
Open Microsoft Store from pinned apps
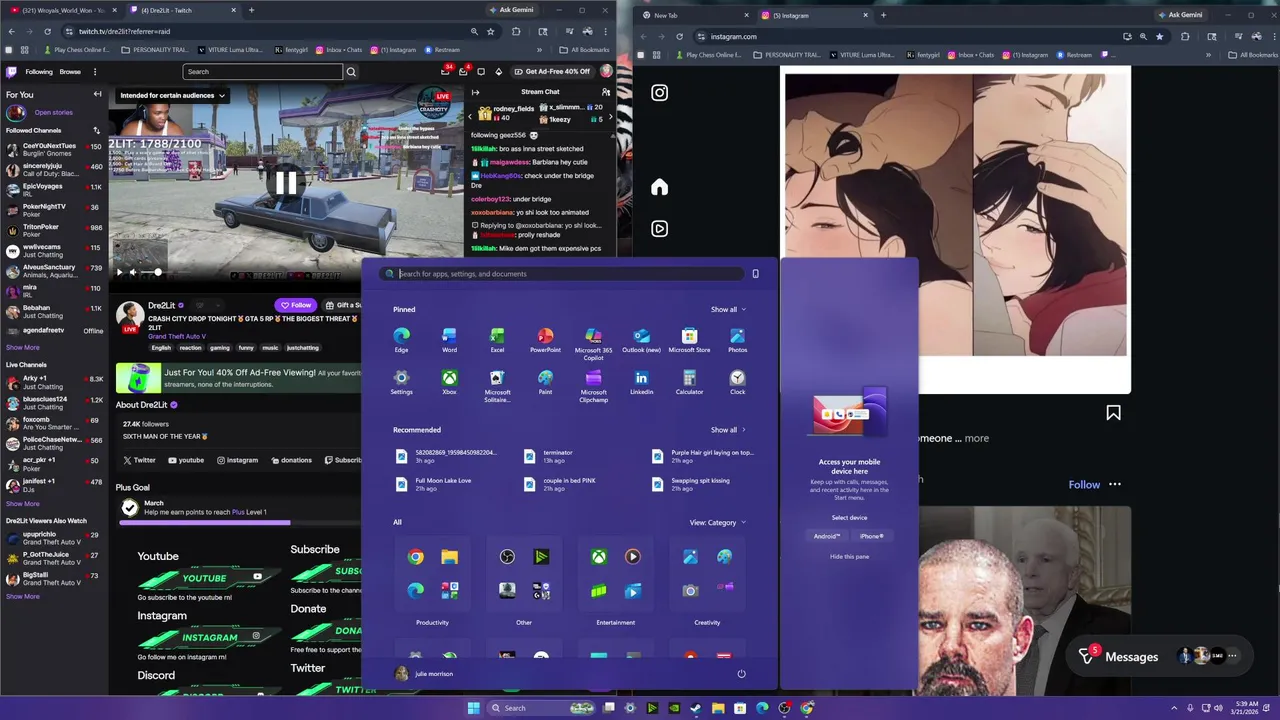[689, 340]
